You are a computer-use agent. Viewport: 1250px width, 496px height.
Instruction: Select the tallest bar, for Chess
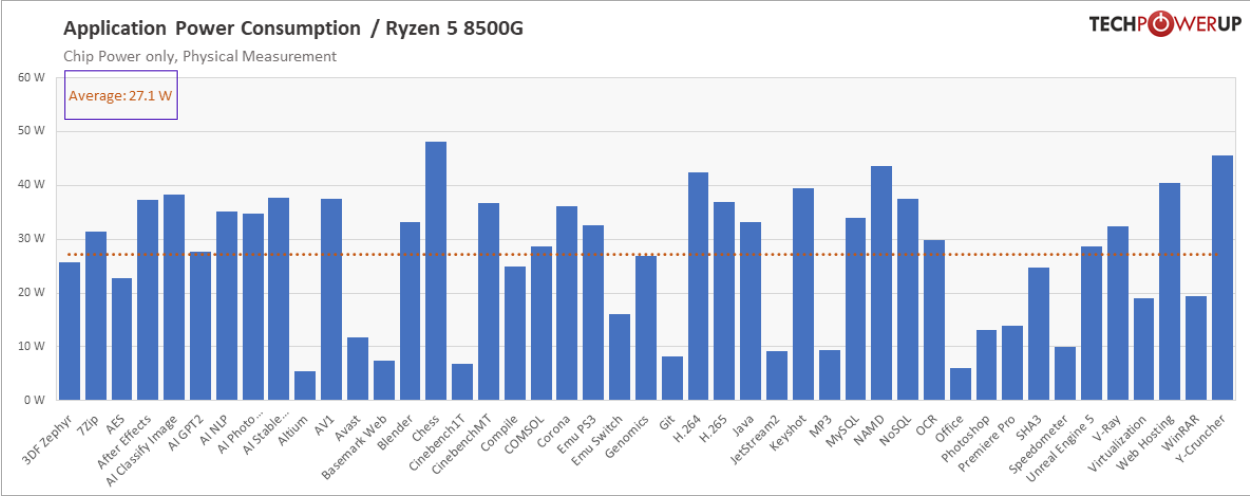436,271
